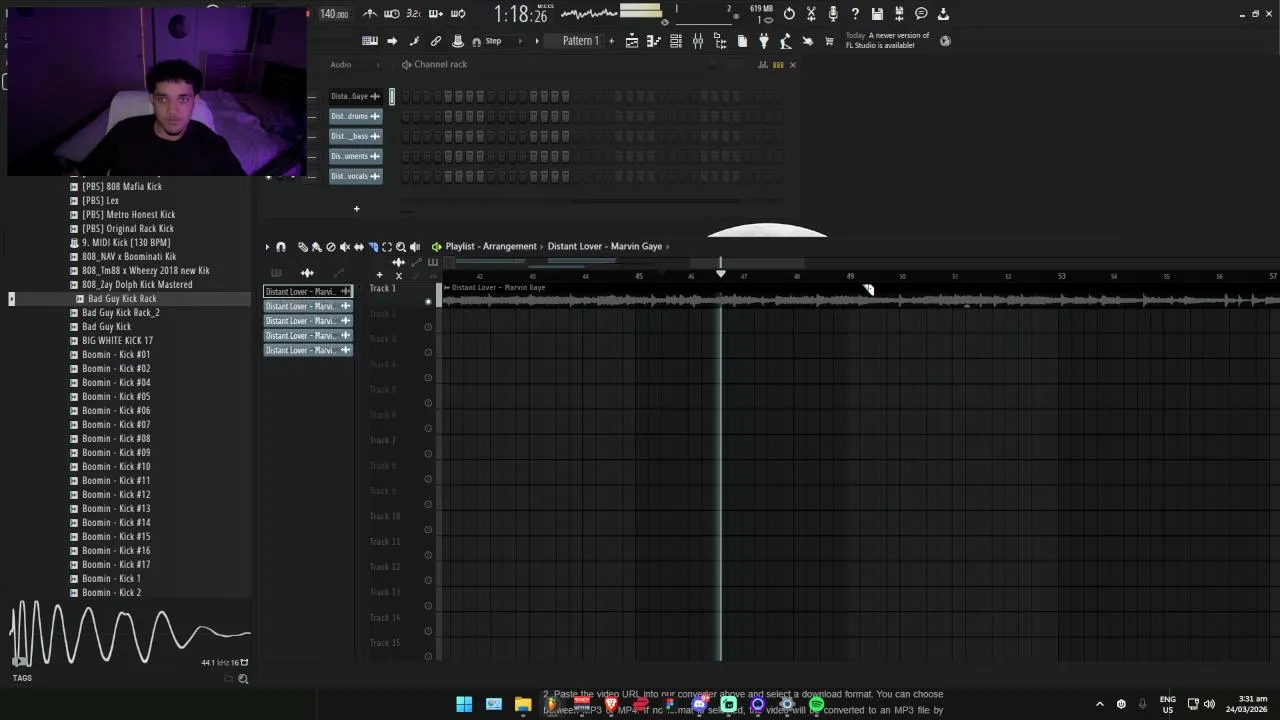Open Spotify from the taskbar
Image resolution: width=1280 pixels, height=720 pixels.
[817, 705]
